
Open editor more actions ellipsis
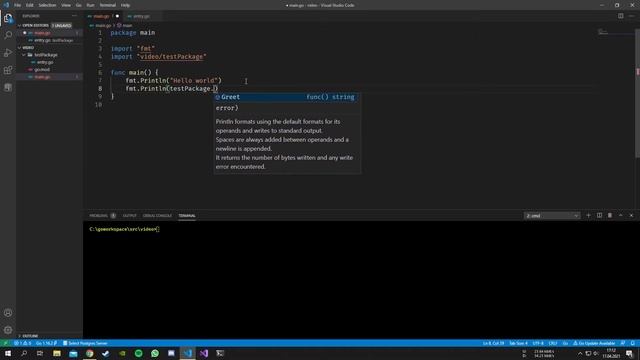(631, 16)
